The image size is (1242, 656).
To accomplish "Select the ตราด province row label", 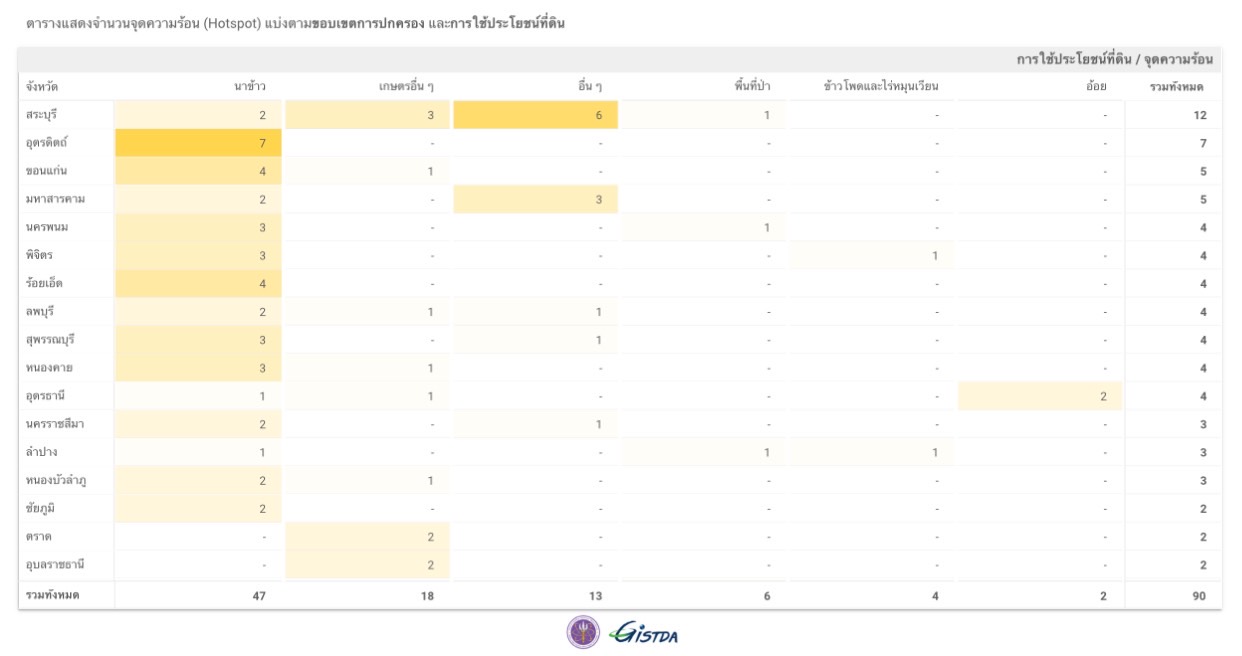I will pyautogui.click(x=38, y=536).
